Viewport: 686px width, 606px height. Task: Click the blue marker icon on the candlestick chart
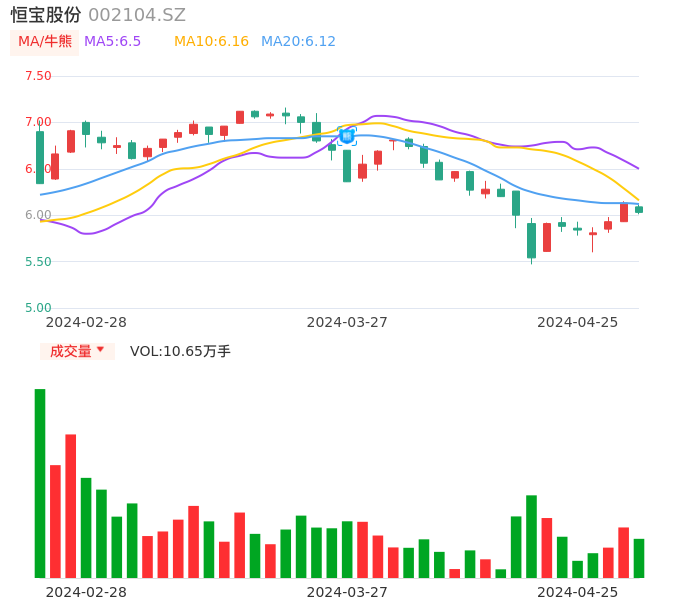[347, 136]
